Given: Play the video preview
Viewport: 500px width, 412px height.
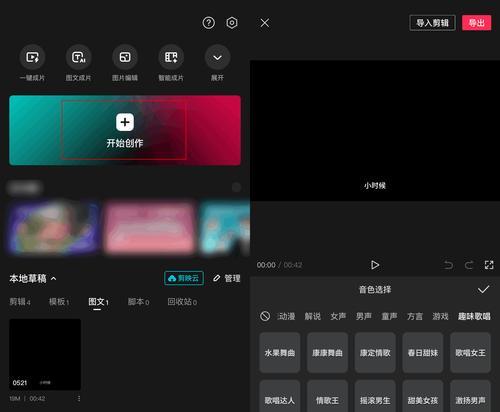Looking at the screenshot, I should (375, 265).
